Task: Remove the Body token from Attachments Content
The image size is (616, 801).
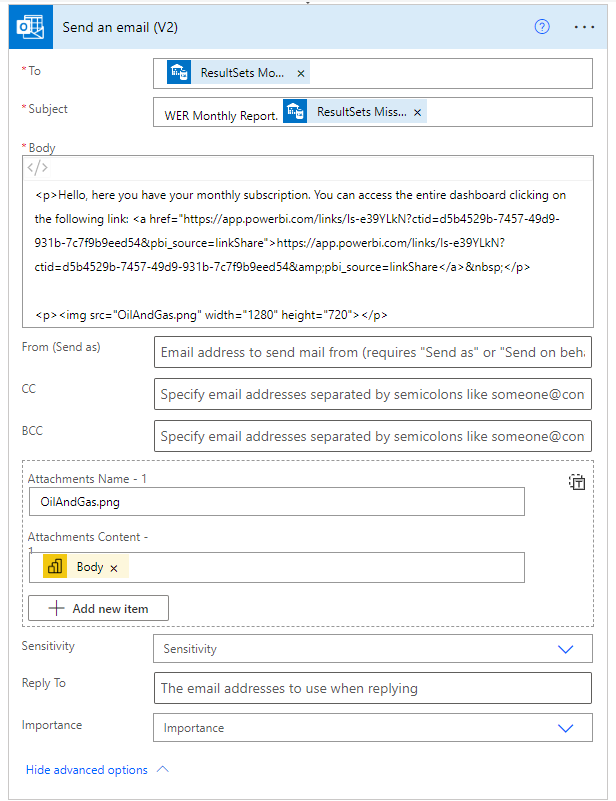Action: (x=114, y=568)
